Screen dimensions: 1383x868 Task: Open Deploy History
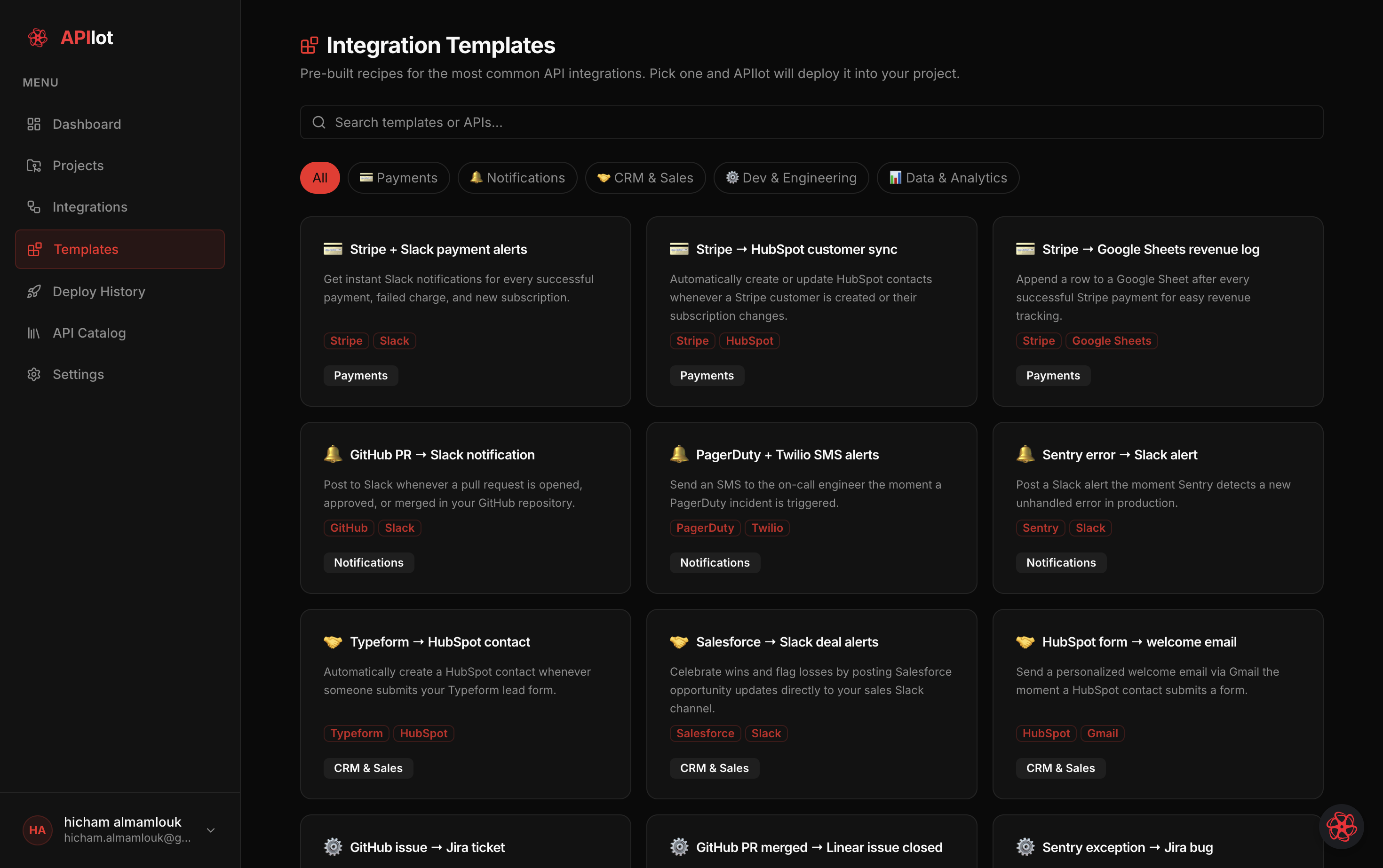[119, 292]
